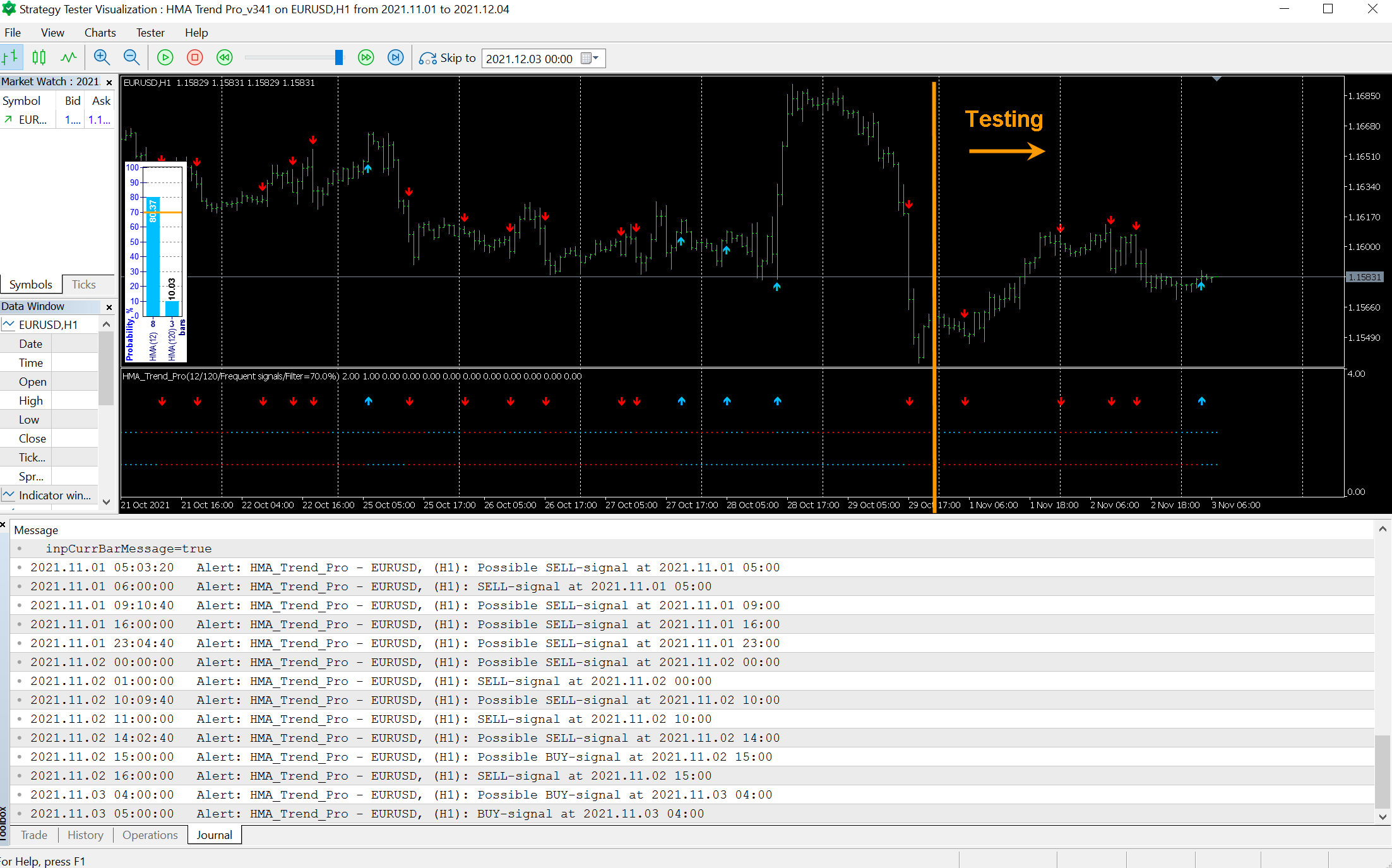1392x868 pixels.
Task: Click the step-to-next-bar blue icon
Action: coord(395,58)
